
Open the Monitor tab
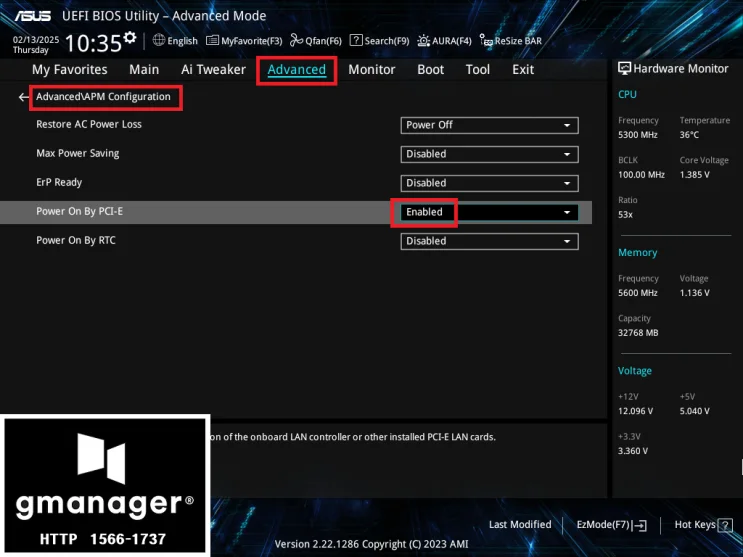click(372, 70)
